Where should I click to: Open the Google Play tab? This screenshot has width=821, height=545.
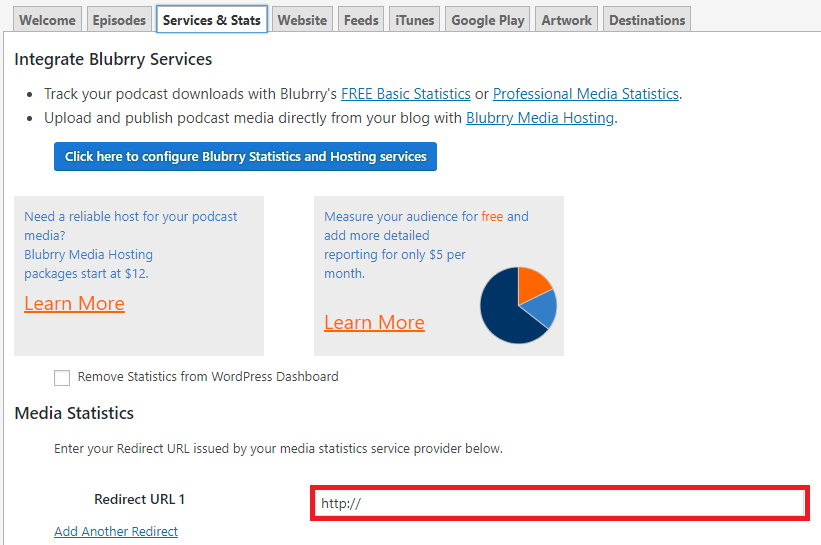[x=487, y=20]
